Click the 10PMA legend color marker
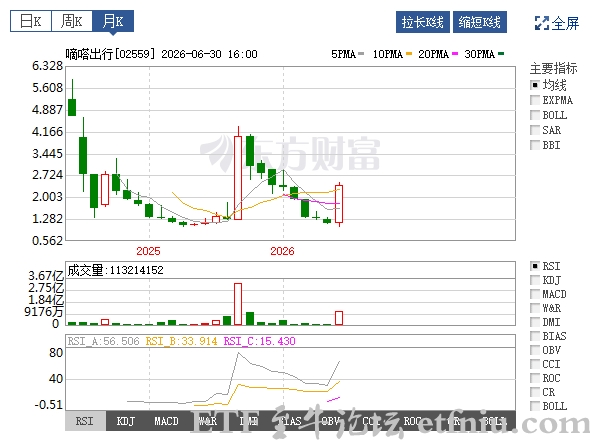This screenshot has width=595, height=447. (x=409, y=54)
